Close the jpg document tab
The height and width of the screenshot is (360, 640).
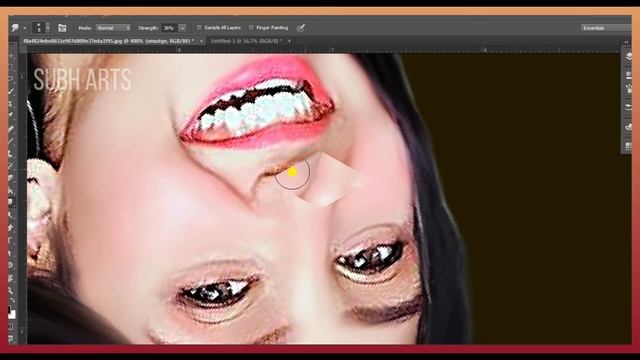201,41
